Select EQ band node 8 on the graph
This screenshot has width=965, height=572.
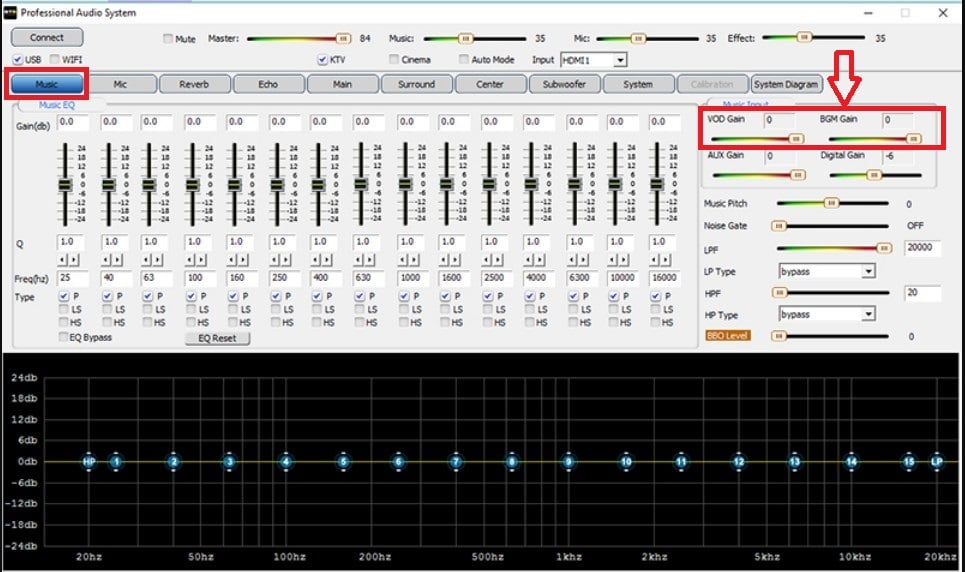512,462
